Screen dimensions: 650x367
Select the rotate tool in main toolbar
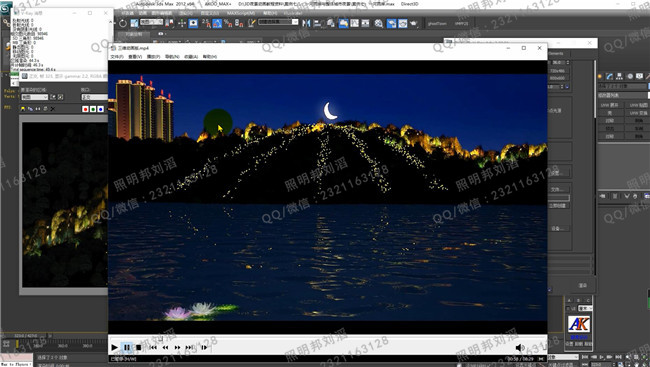click(123, 24)
